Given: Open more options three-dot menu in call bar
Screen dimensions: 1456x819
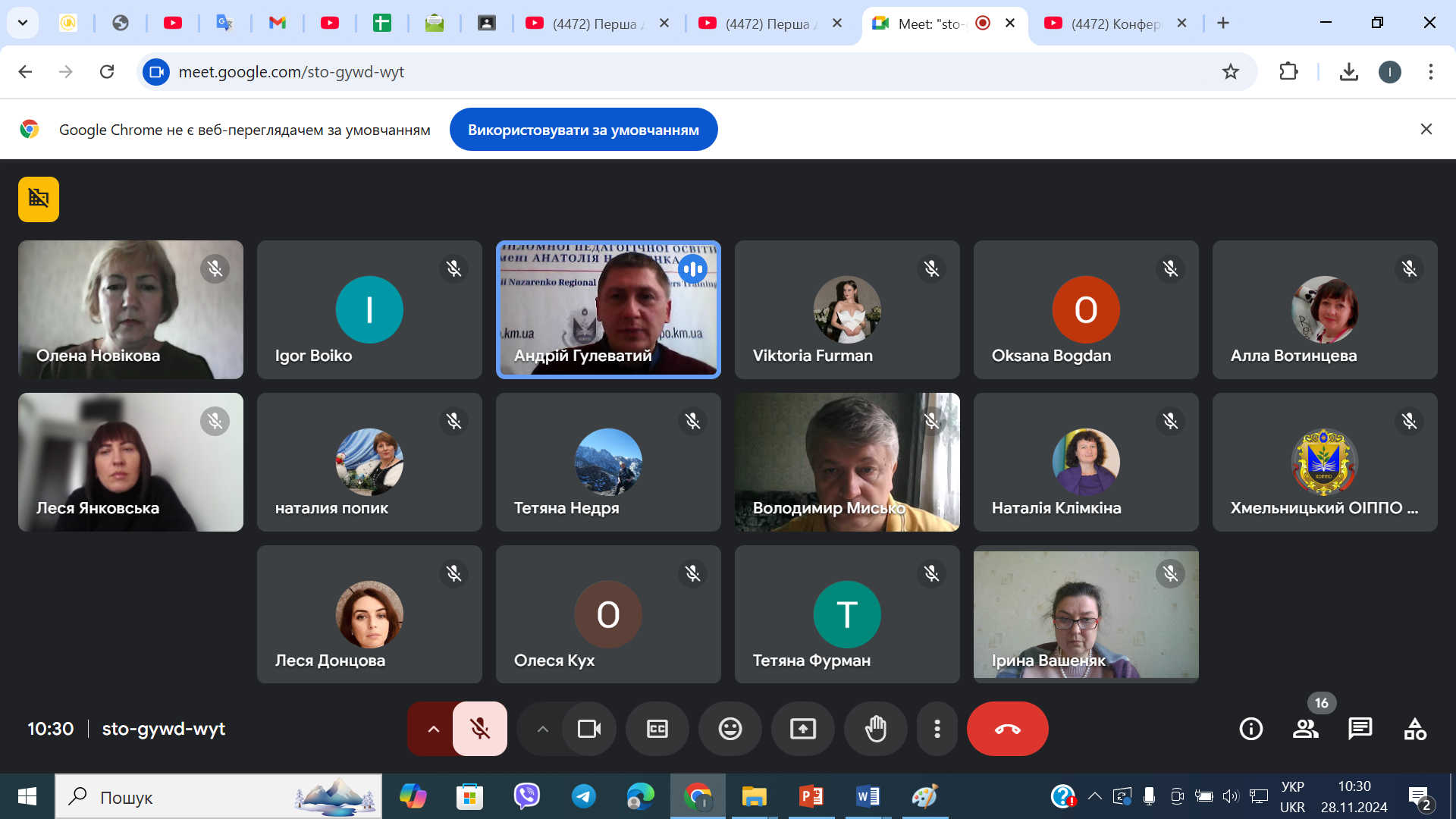Looking at the screenshot, I should point(937,729).
